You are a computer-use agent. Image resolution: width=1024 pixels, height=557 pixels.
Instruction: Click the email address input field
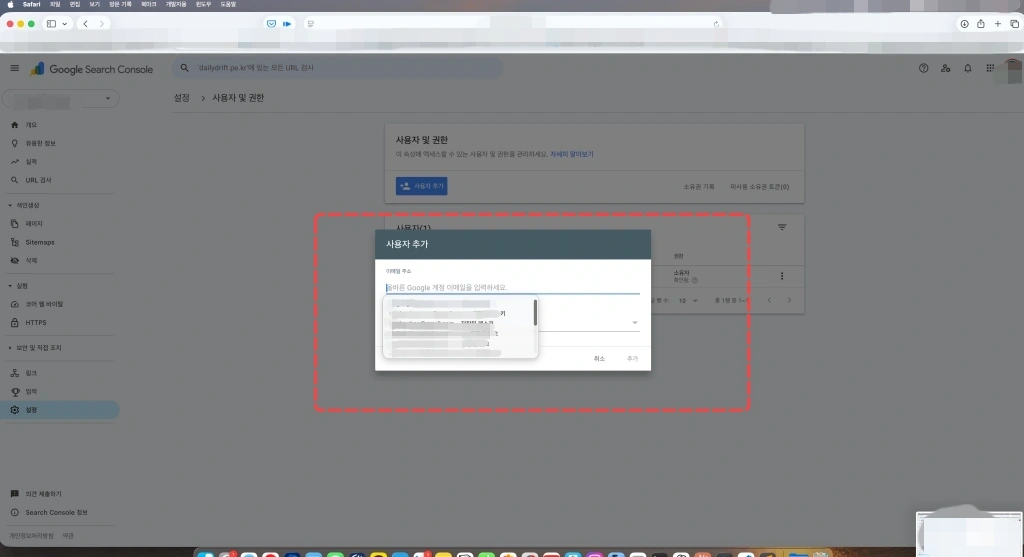[x=512, y=287]
